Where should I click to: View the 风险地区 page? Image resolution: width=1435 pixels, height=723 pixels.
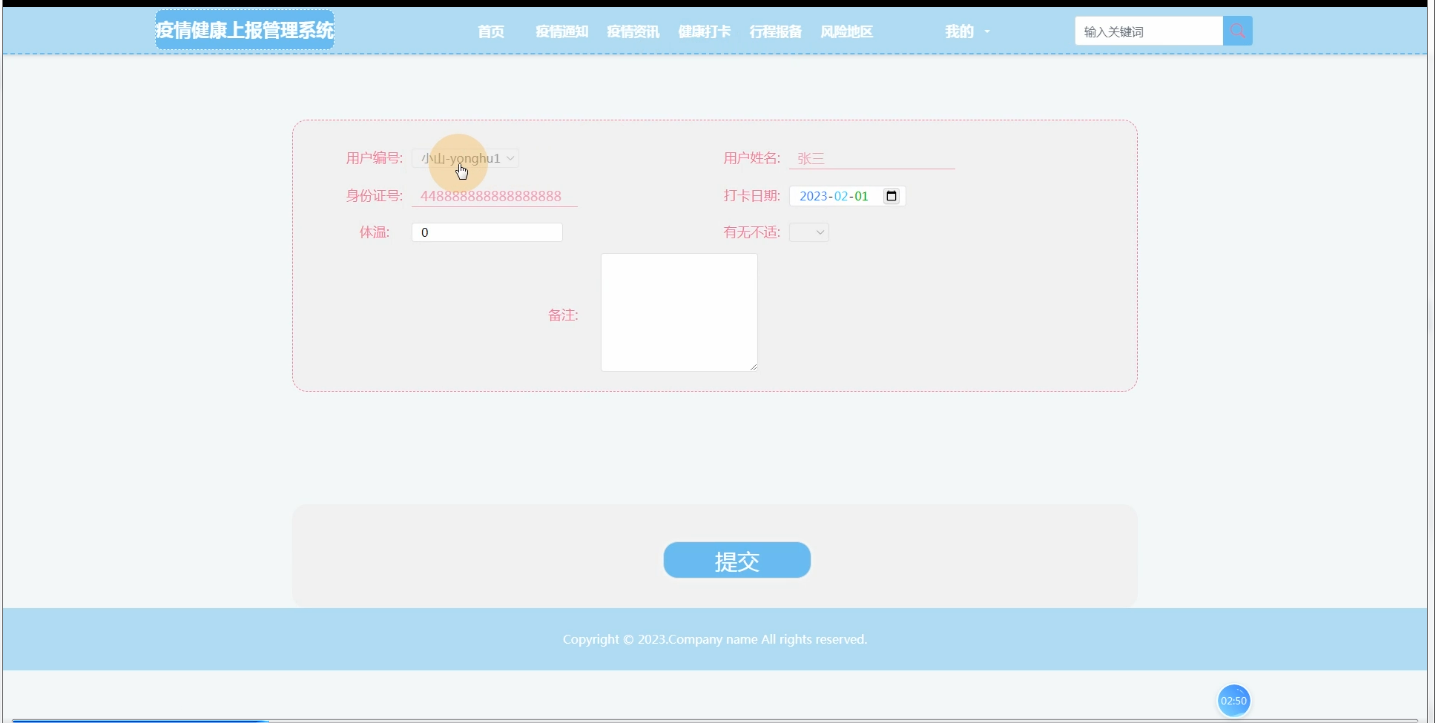tap(846, 31)
